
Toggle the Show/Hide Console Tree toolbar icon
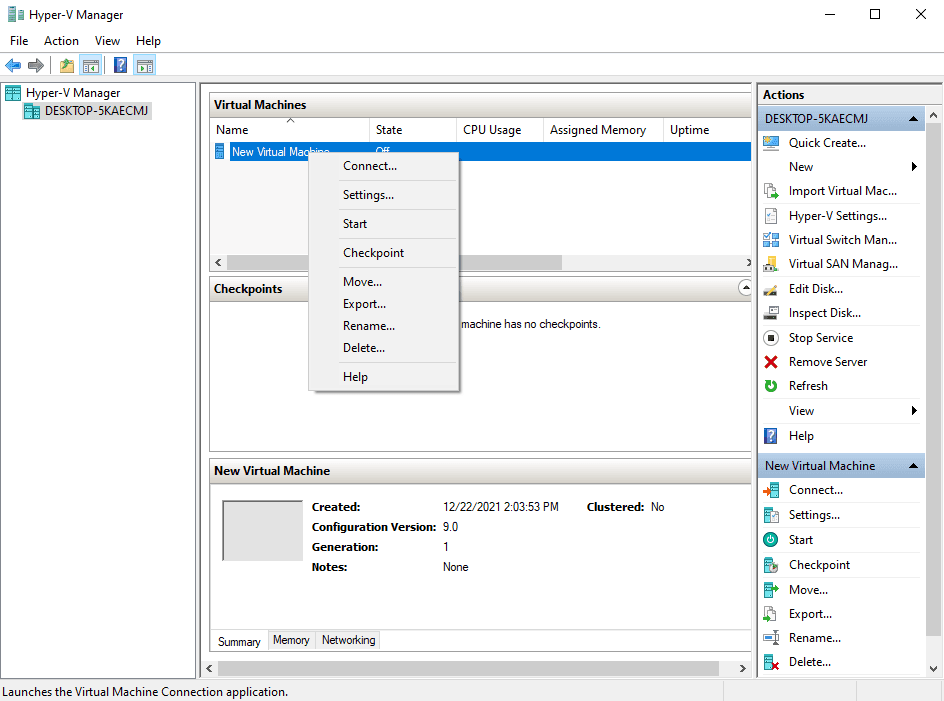coord(91,65)
